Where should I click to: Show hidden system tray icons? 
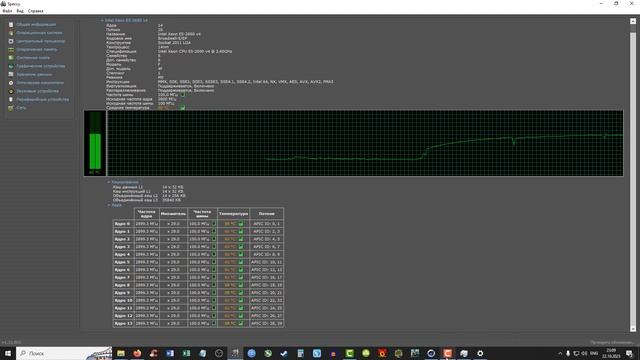click(x=560, y=353)
